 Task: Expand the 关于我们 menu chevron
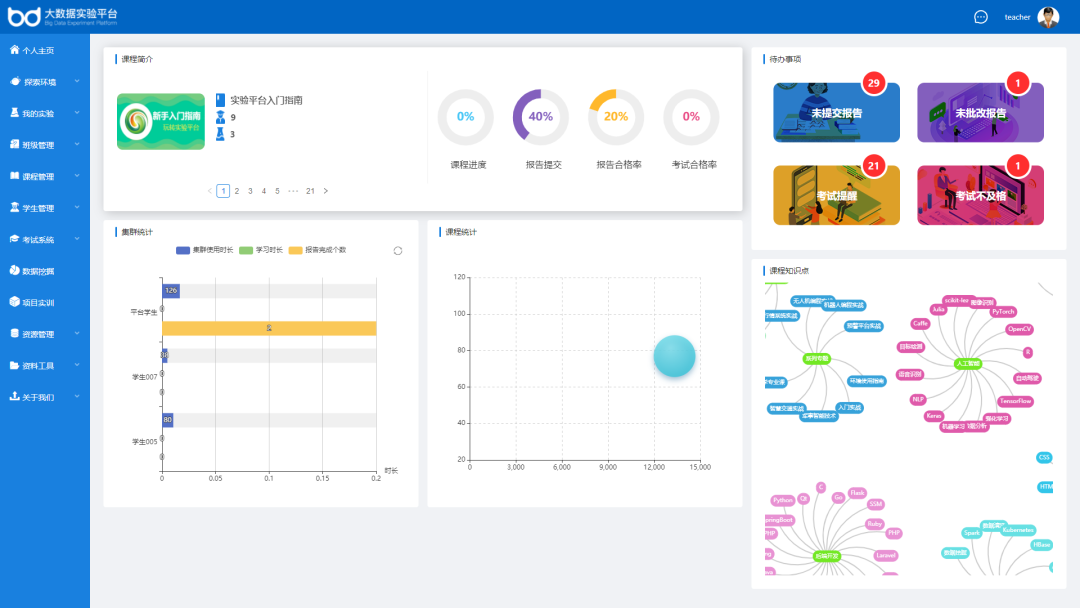76,397
